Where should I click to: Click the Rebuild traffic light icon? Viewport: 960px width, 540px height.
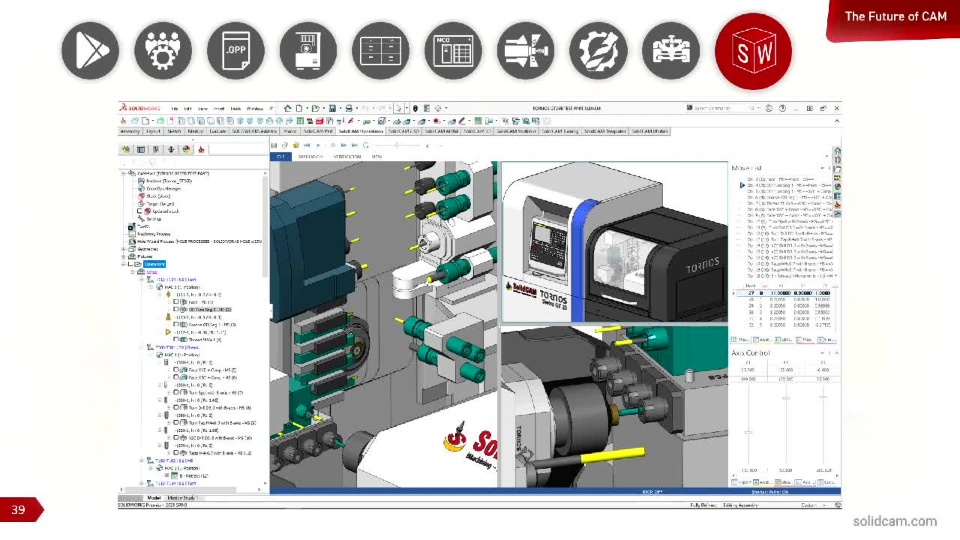click(x=416, y=108)
